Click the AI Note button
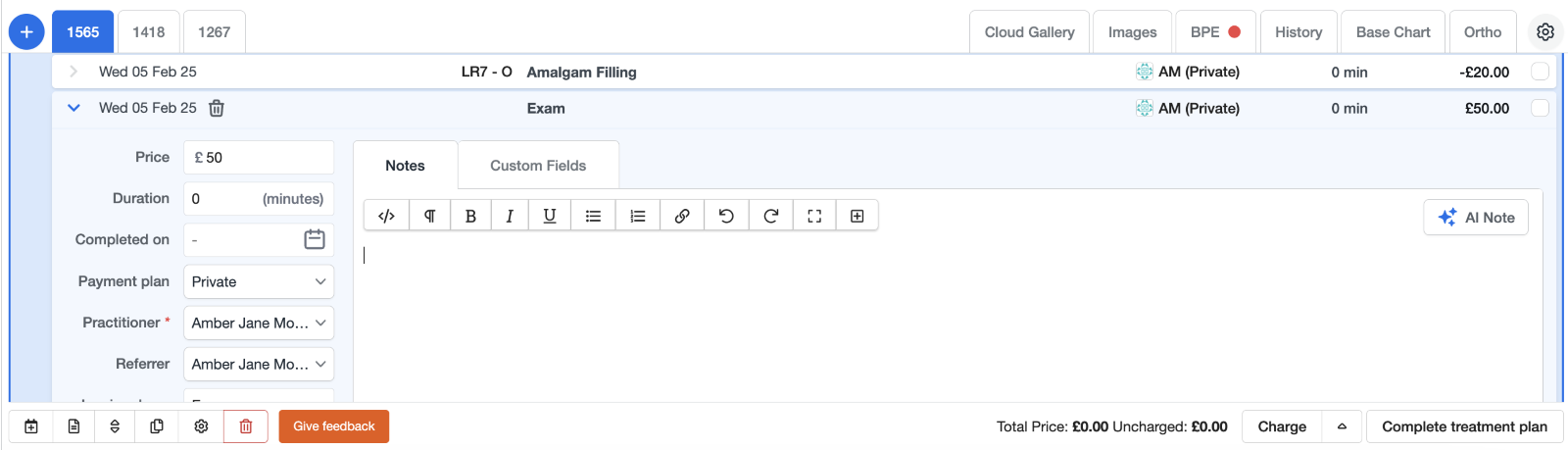The image size is (1568, 450). pos(1475,218)
